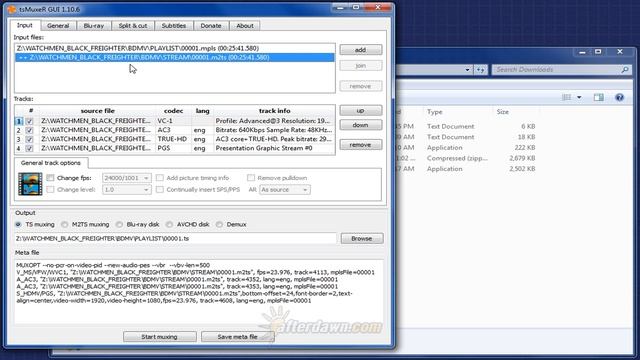Open the Donate tab
The image size is (640, 360).
(211, 25)
